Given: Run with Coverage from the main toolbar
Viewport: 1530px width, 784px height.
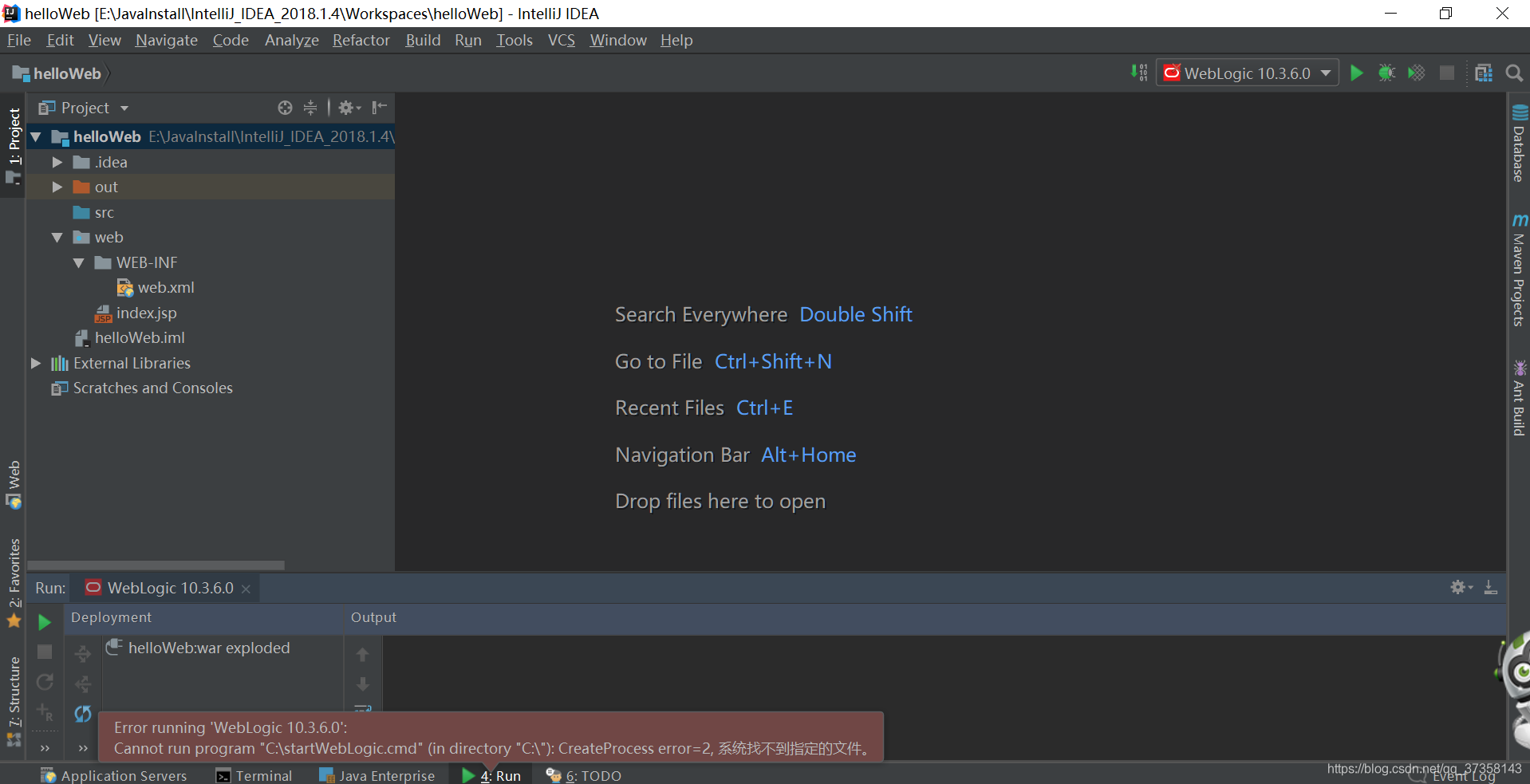Looking at the screenshot, I should tap(1417, 73).
